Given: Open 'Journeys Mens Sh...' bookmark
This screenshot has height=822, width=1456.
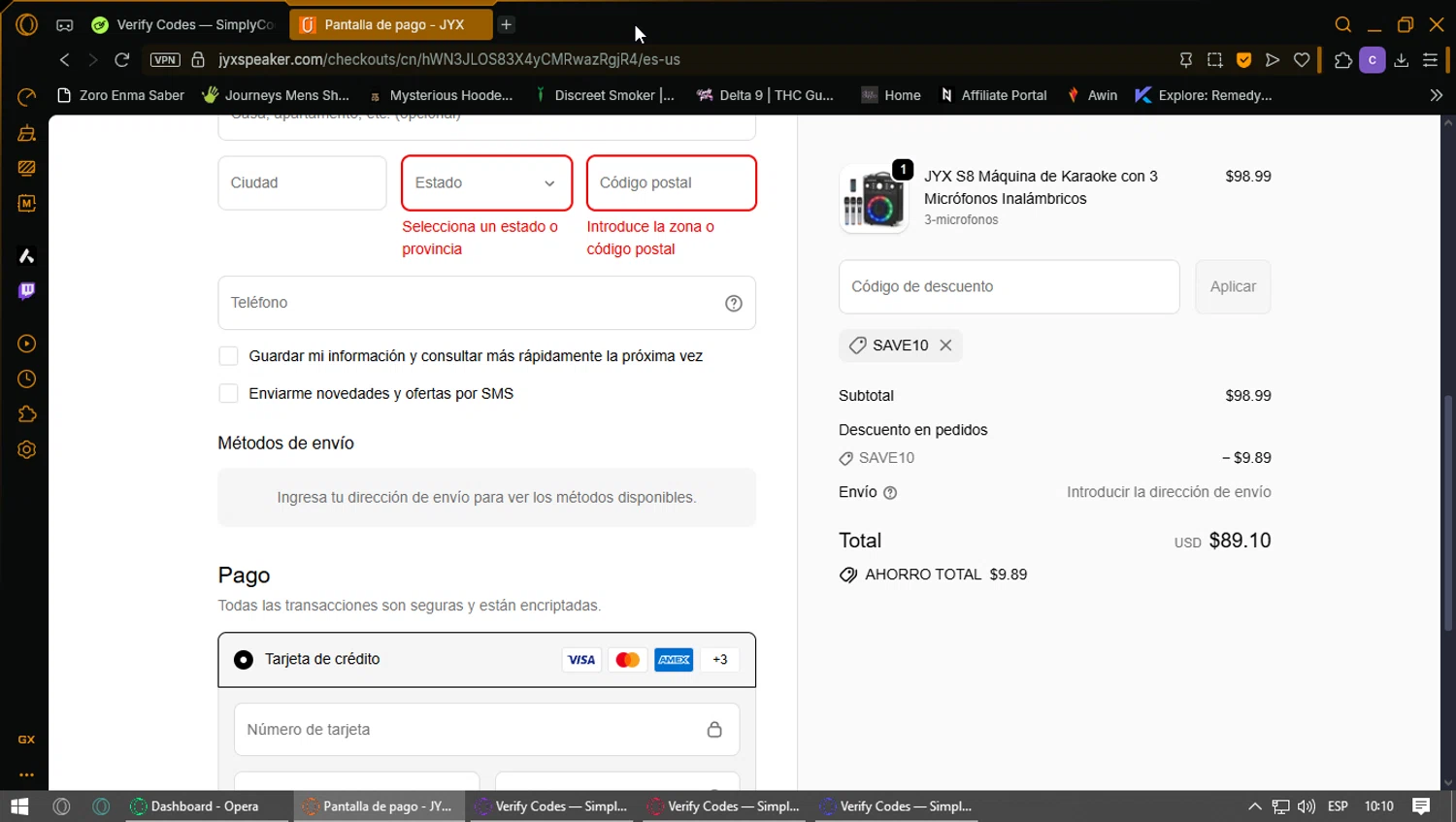Looking at the screenshot, I should click(x=276, y=95).
